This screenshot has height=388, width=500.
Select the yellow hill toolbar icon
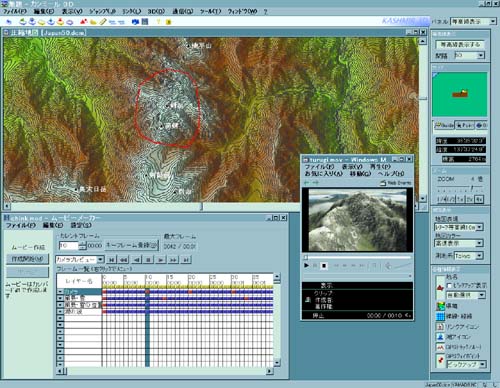click(x=93, y=22)
